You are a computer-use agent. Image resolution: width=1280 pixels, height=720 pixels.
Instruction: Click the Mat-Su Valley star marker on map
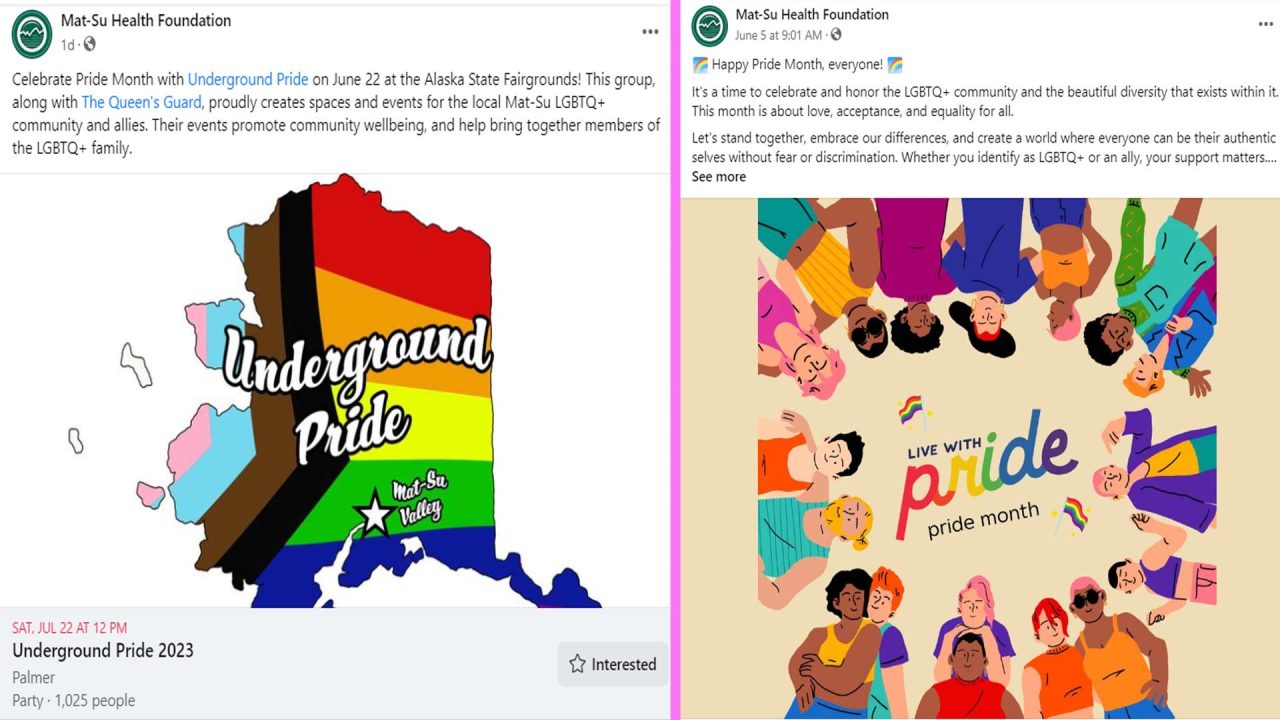(x=375, y=513)
